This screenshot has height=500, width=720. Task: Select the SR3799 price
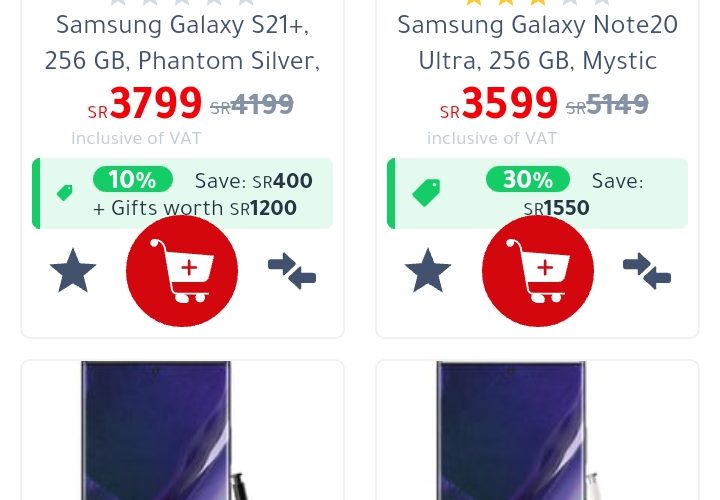tap(145, 104)
